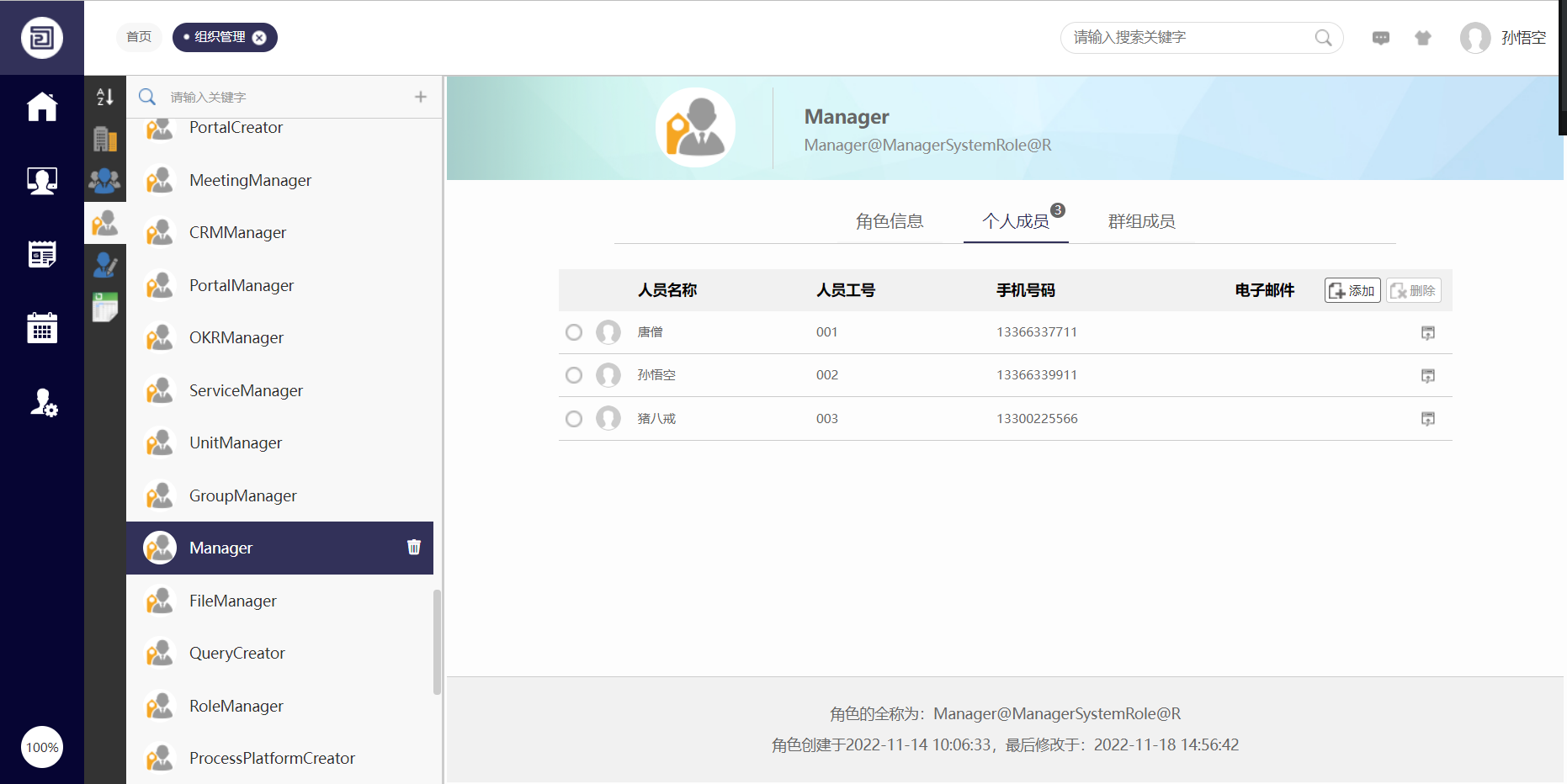
Task: Click the home icon in left sidebar
Action: coord(41,107)
